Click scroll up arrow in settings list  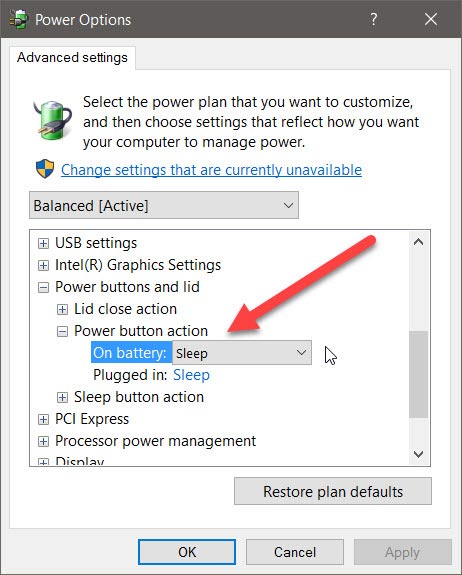418,242
